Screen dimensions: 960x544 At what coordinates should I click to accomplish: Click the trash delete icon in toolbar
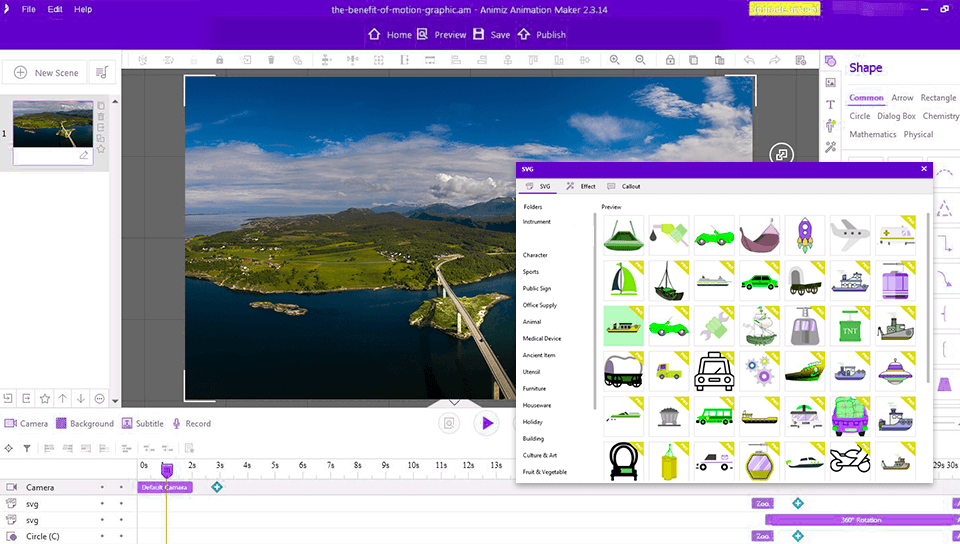click(x=271, y=60)
